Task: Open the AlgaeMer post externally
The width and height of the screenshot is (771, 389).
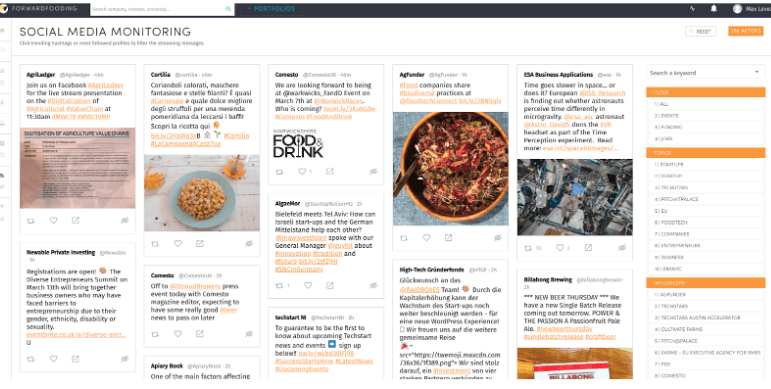Action: (329, 285)
